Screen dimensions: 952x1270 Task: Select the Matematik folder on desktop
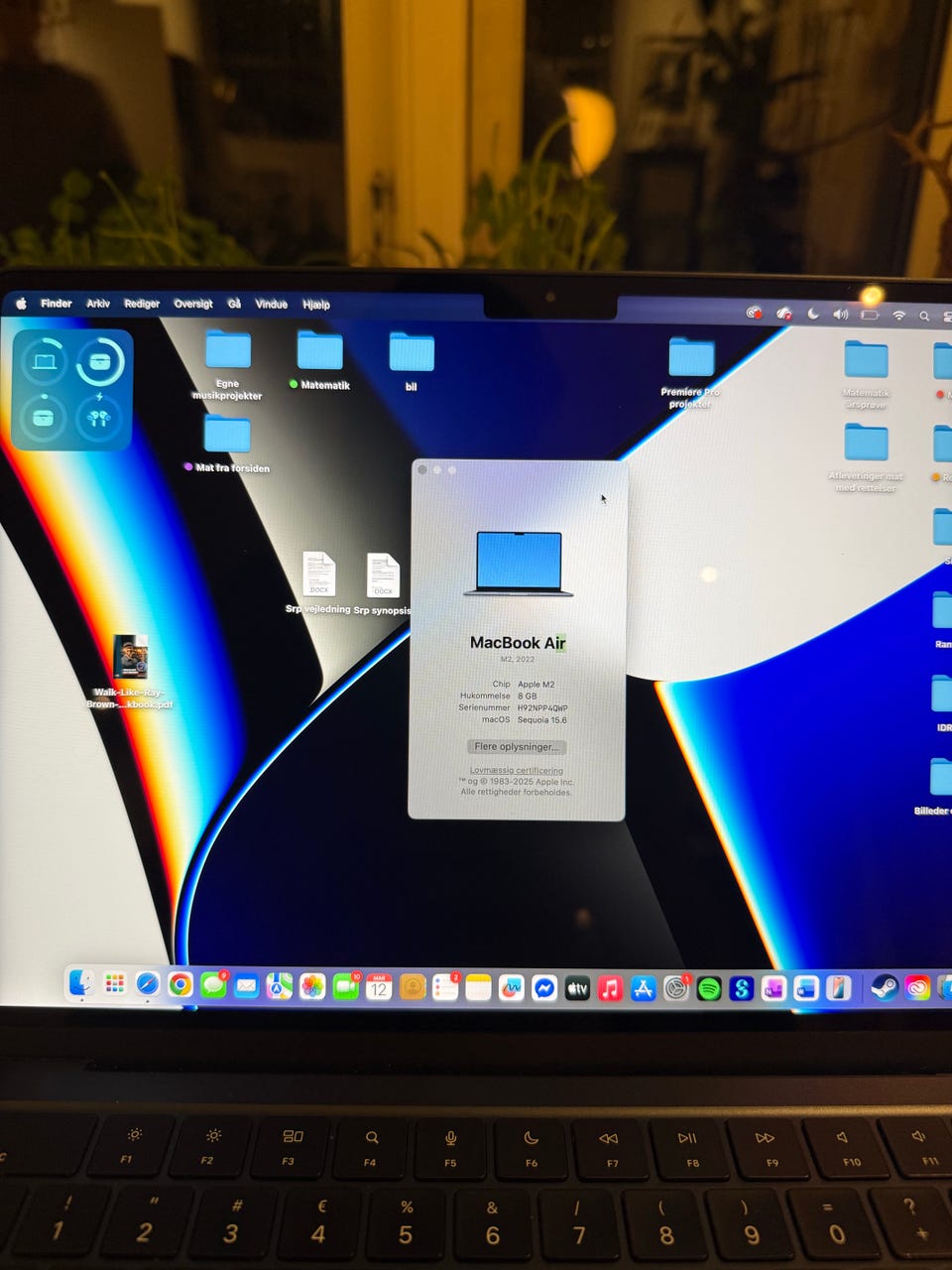[x=319, y=358]
